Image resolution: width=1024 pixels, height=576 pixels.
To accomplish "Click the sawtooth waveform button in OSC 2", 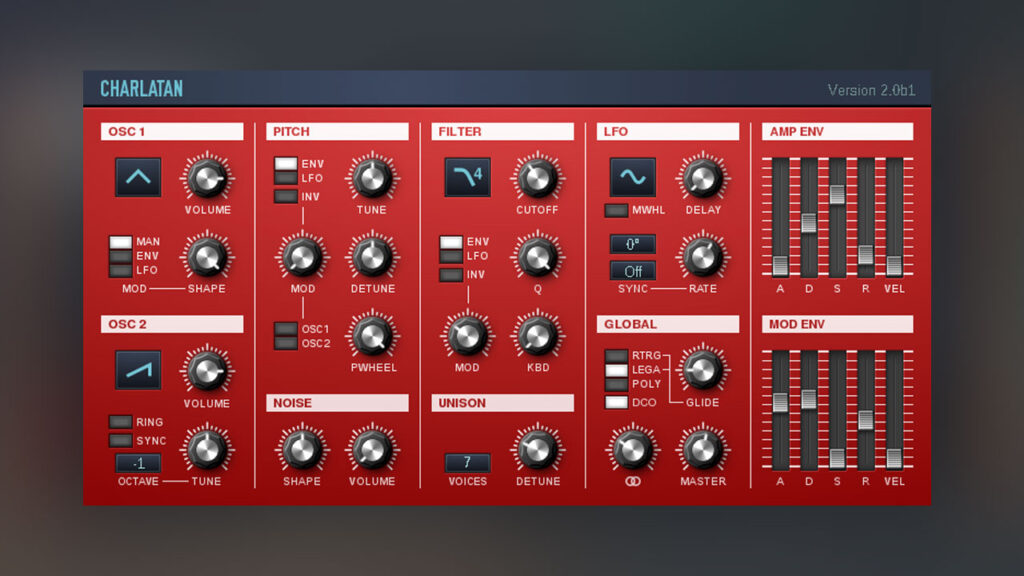I will (137, 369).
